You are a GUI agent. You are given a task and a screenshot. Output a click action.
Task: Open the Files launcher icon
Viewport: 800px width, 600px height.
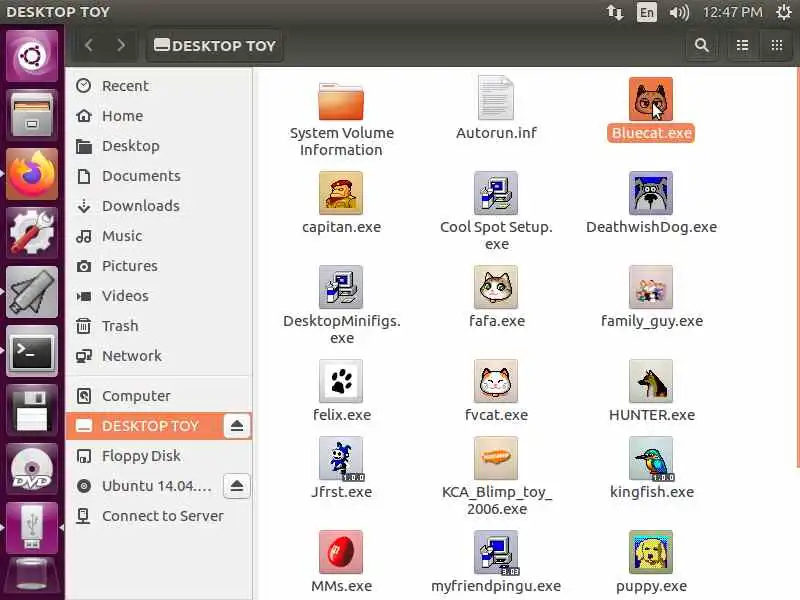[32, 114]
